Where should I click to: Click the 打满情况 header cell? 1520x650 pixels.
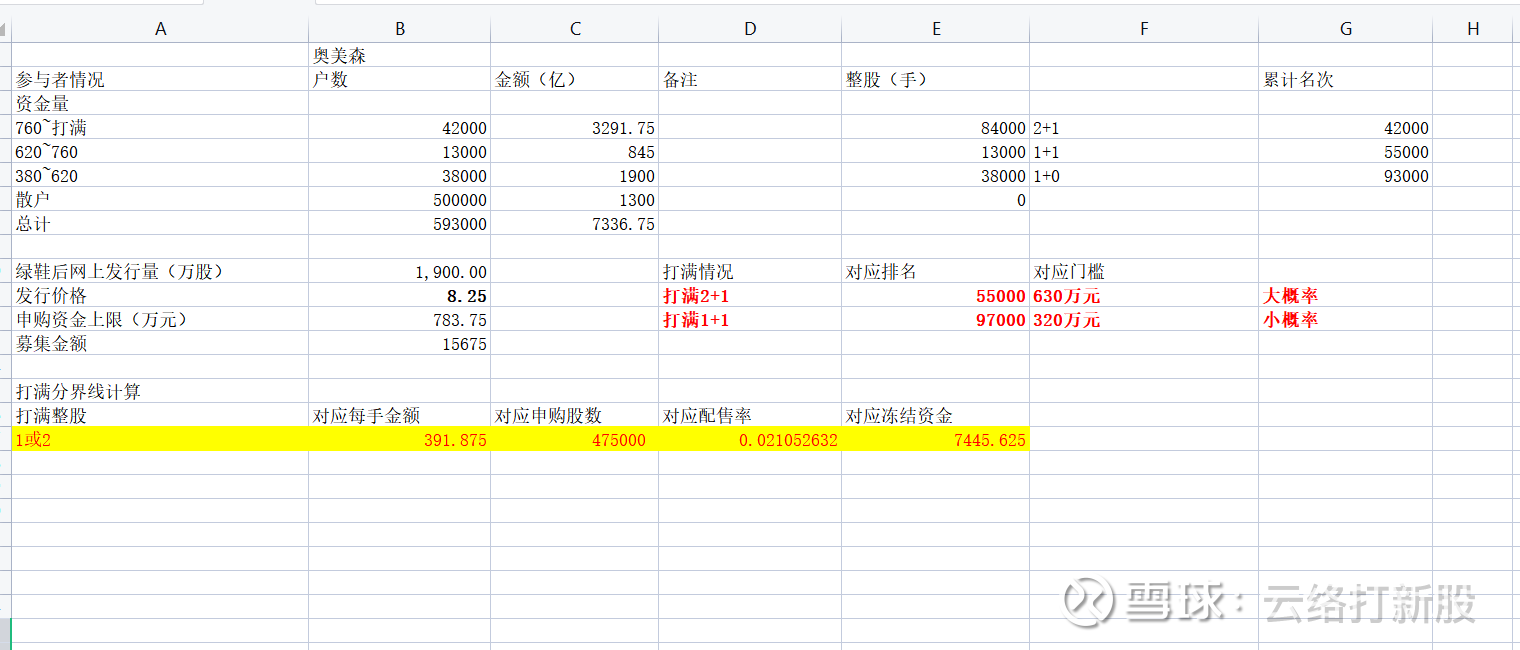pos(750,271)
